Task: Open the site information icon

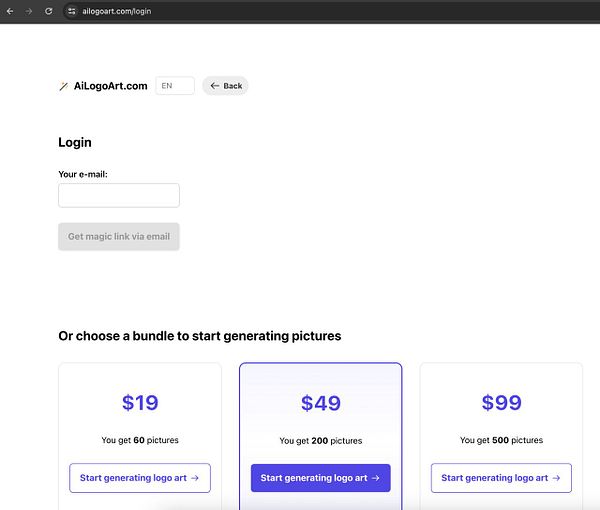Action: 71,11
